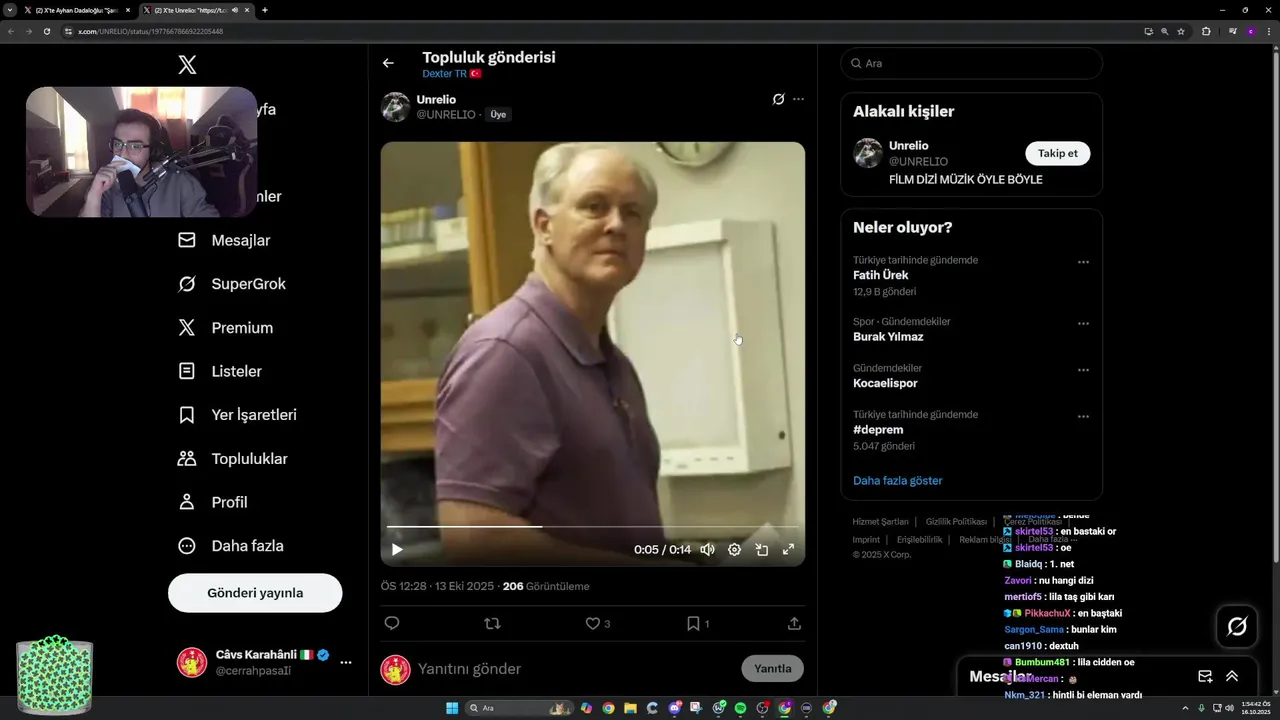Click Daha fazla göster link
Image resolution: width=1280 pixels, height=720 pixels.
[x=898, y=481]
